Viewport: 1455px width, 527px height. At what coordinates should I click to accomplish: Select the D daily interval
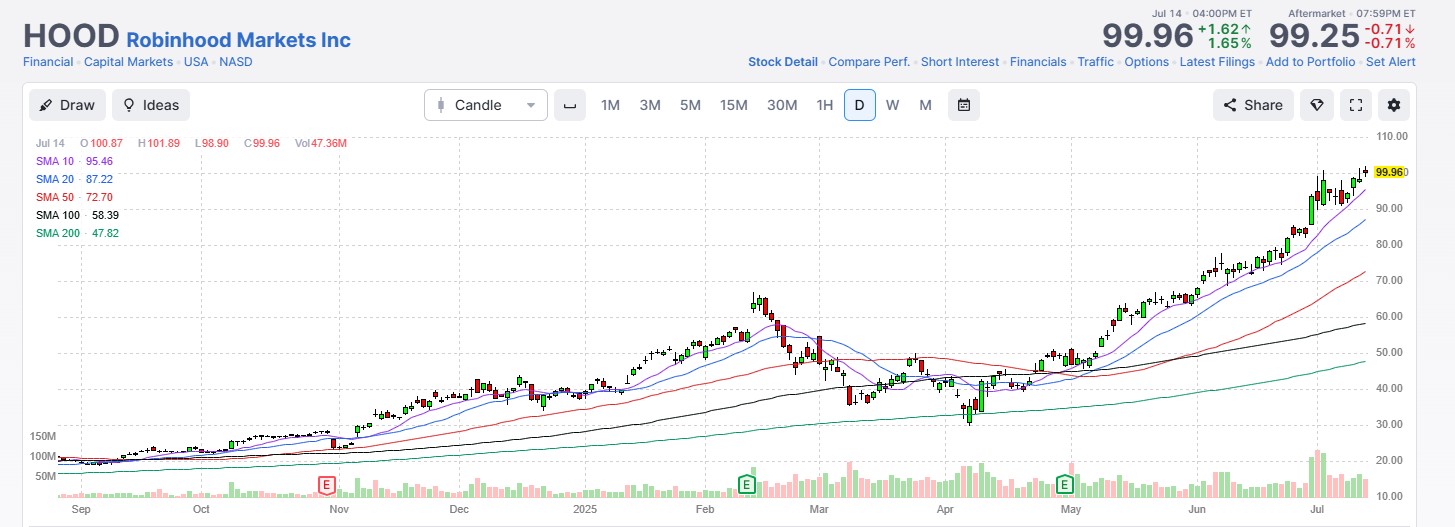[859, 105]
